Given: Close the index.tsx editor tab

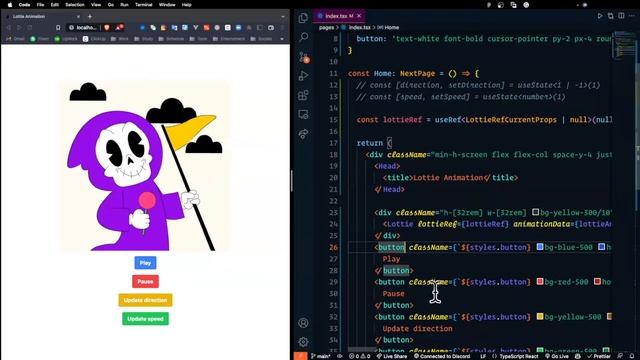Looking at the screenshot, I should pyautogui.click(x=359, y=16).
